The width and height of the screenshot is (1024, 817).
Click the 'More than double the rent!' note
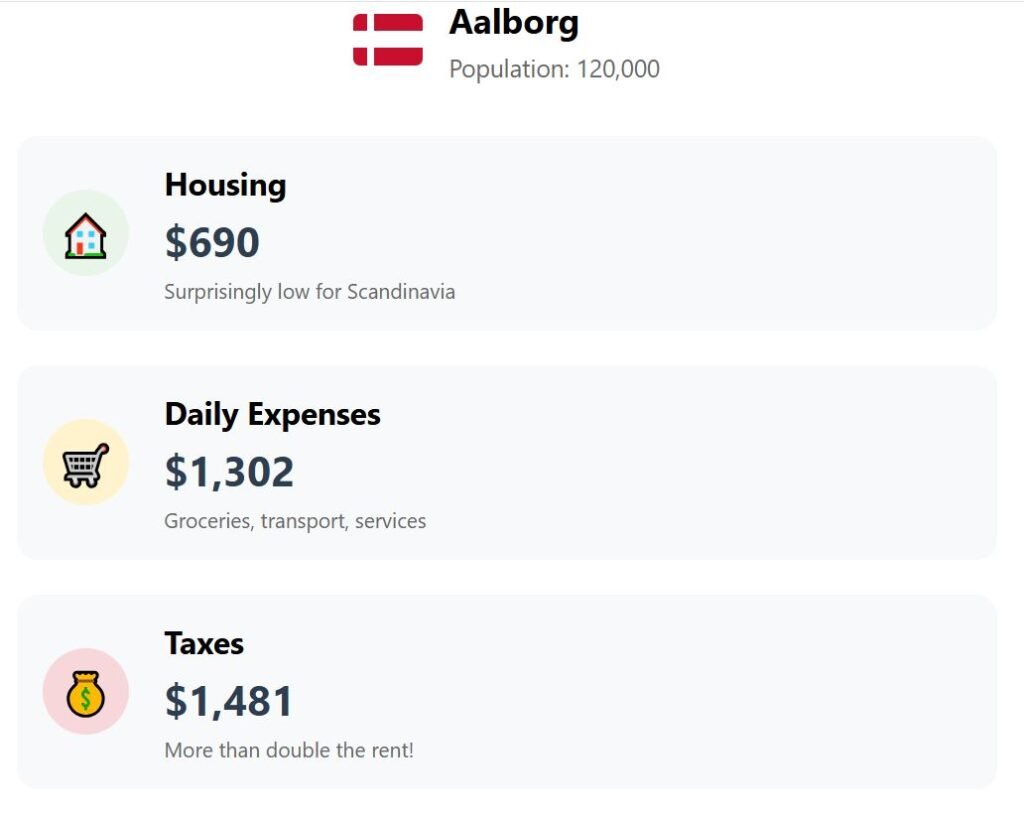(289, 750)
